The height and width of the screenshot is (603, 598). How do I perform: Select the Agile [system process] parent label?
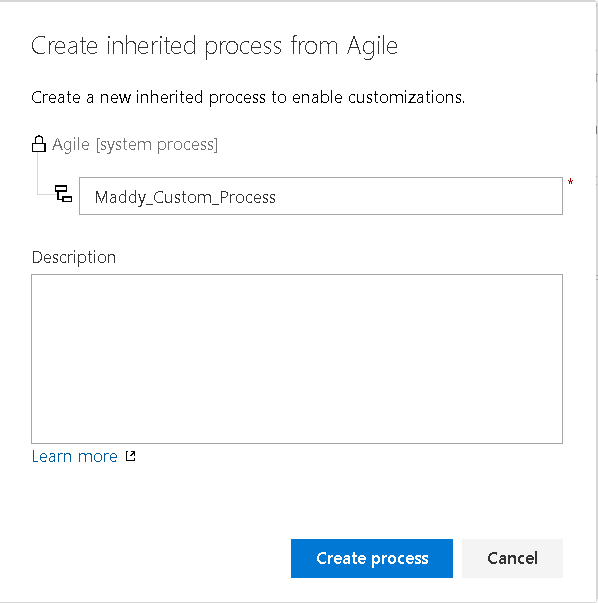coord(135,145)
